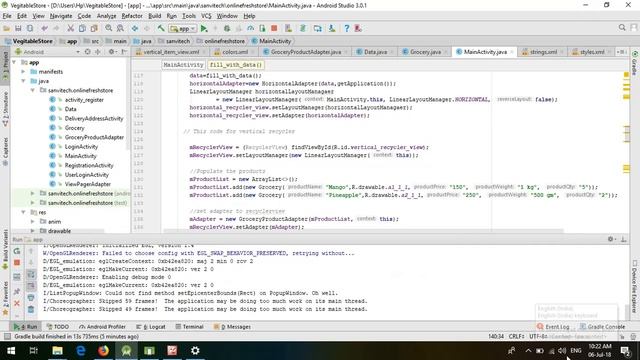This screenshot has width=640, height=360.
Task: Collapse the sanvitech.onlinefreshstore package
Action: pos(33,91)
